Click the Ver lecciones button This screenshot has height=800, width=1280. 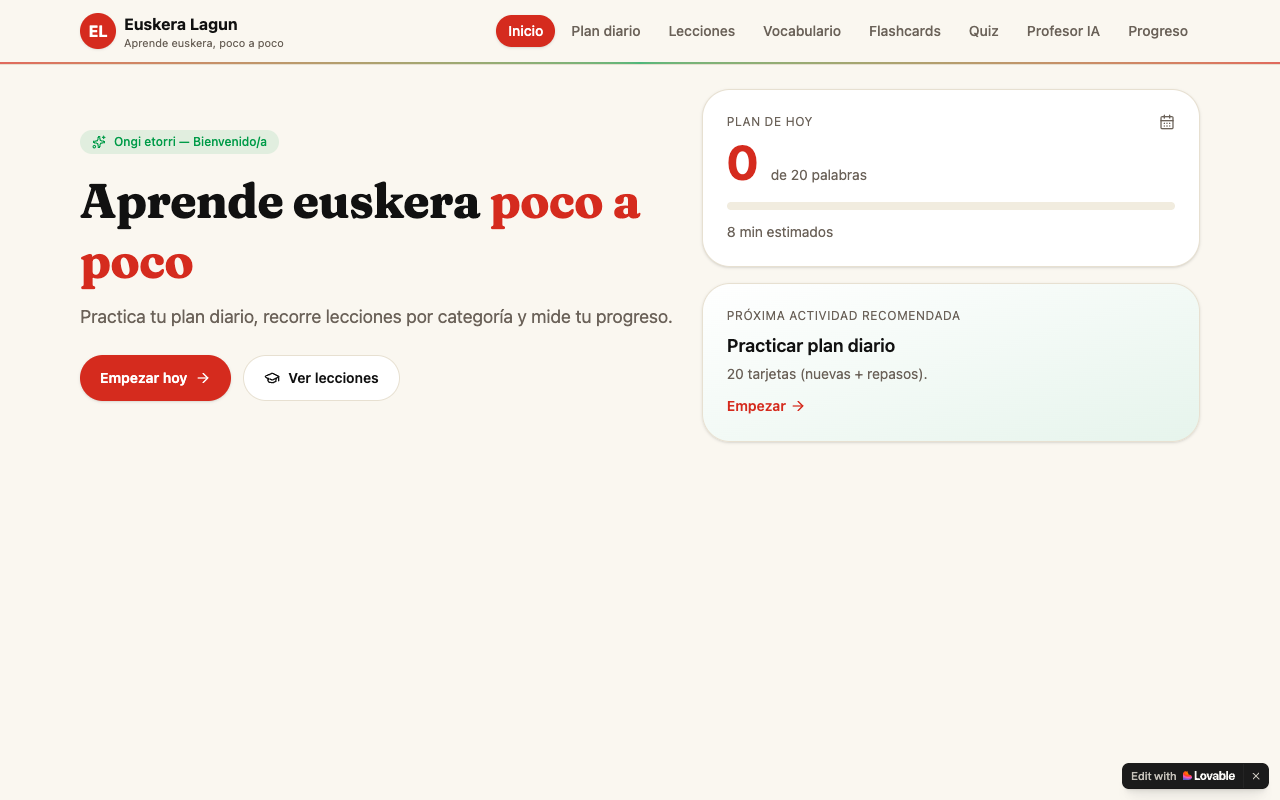(x=321, y=378)
